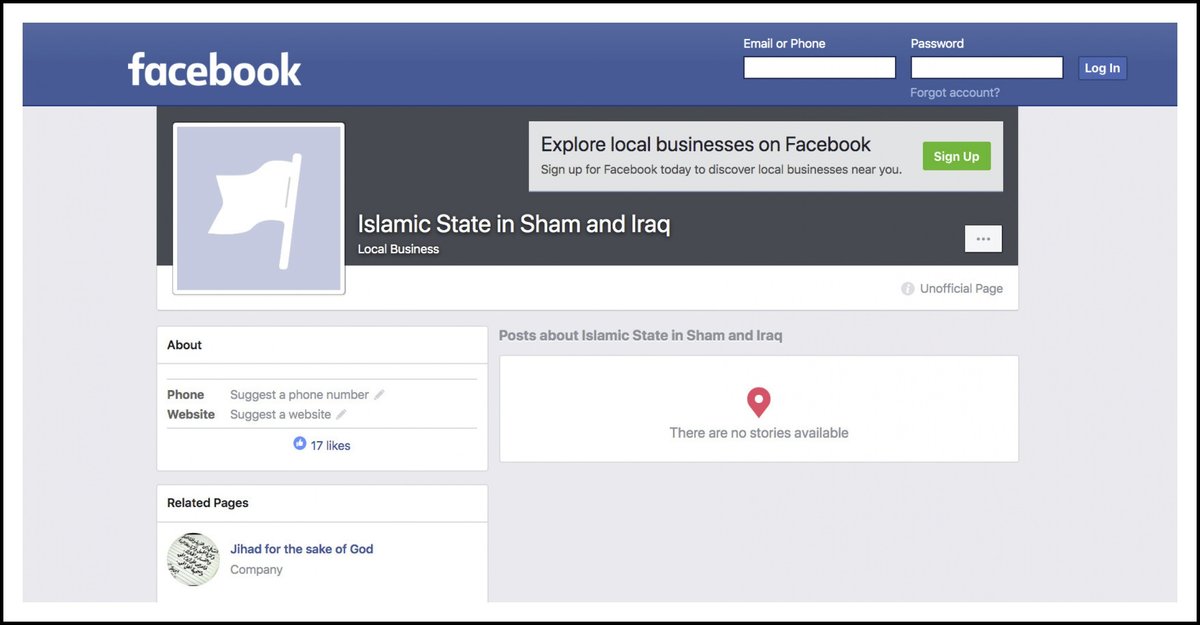Click the Local Business category label
This screenshot has height=625, width=1200.
398,249
